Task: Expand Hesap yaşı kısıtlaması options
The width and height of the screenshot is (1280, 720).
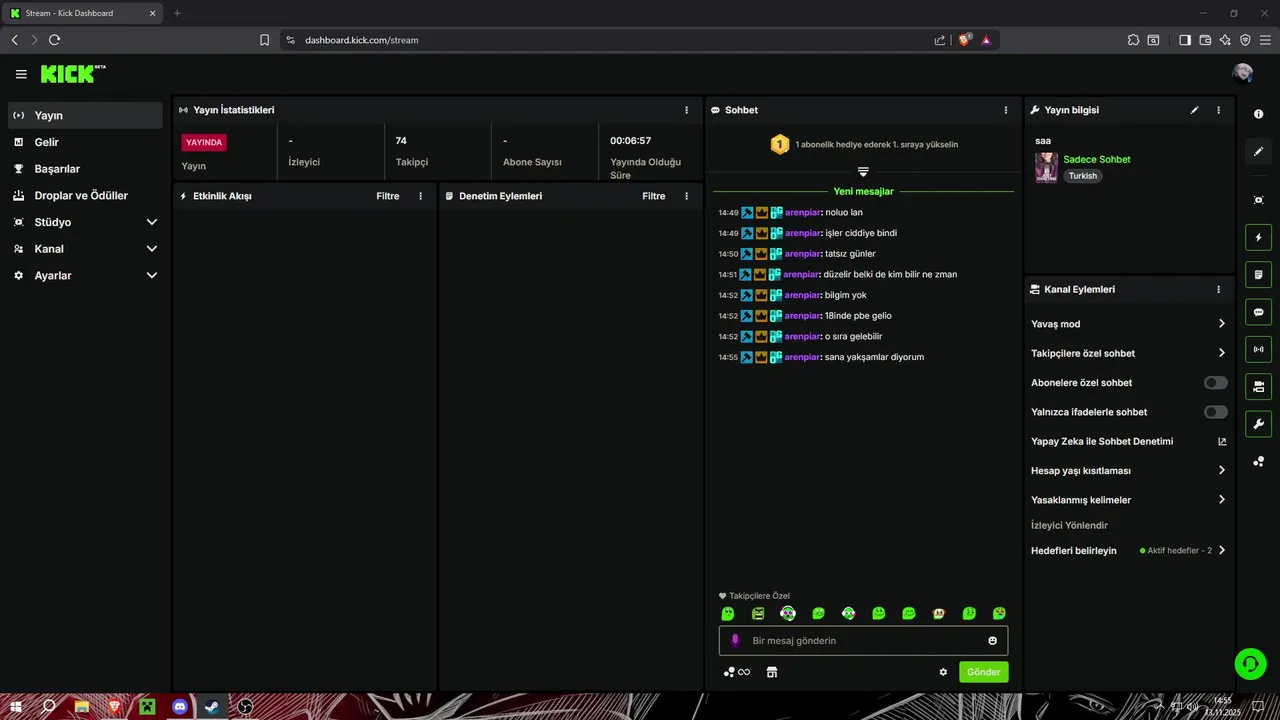Action: coord(1128,470)
